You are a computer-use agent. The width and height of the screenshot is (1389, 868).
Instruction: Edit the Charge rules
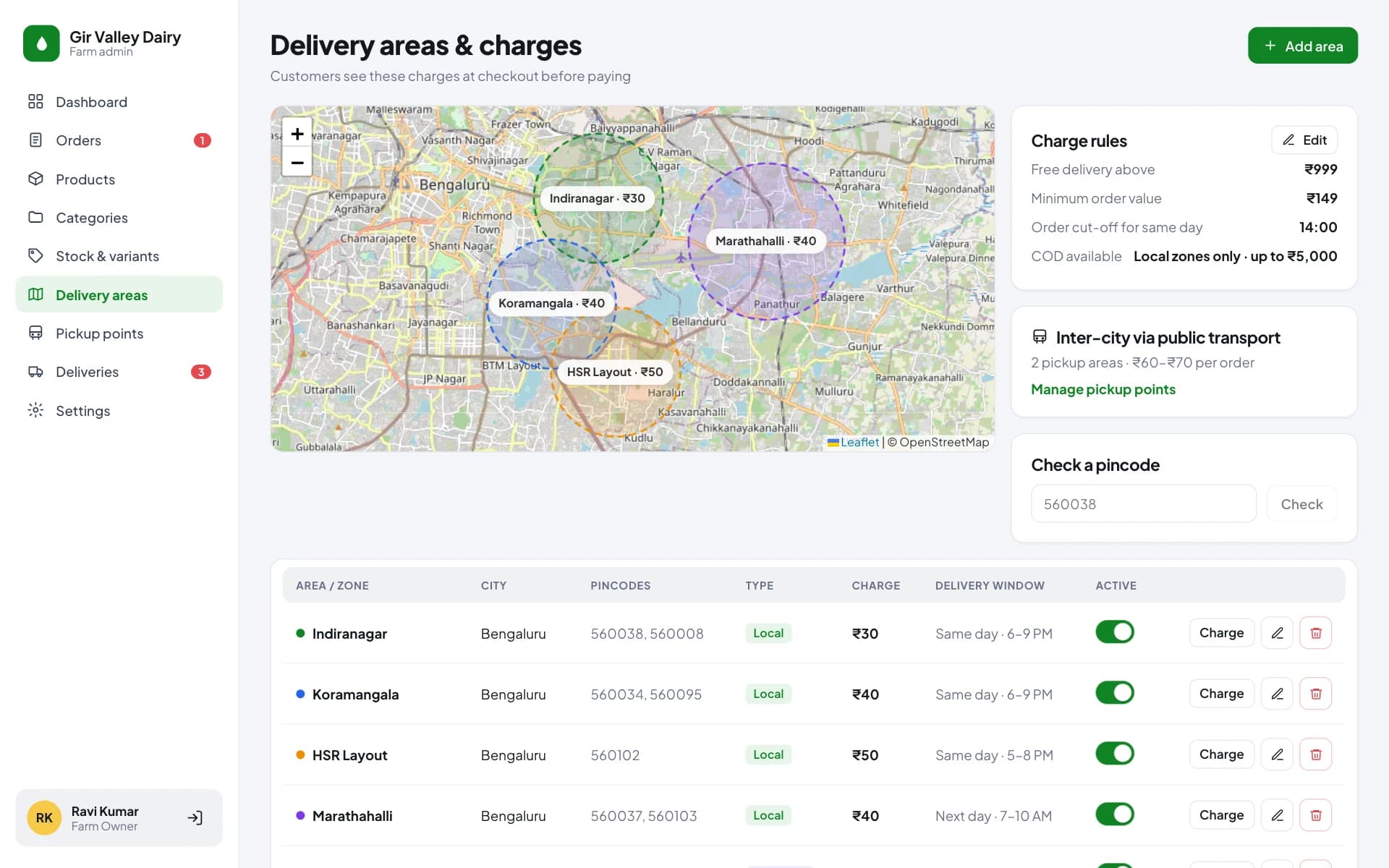click(1304, 140)
